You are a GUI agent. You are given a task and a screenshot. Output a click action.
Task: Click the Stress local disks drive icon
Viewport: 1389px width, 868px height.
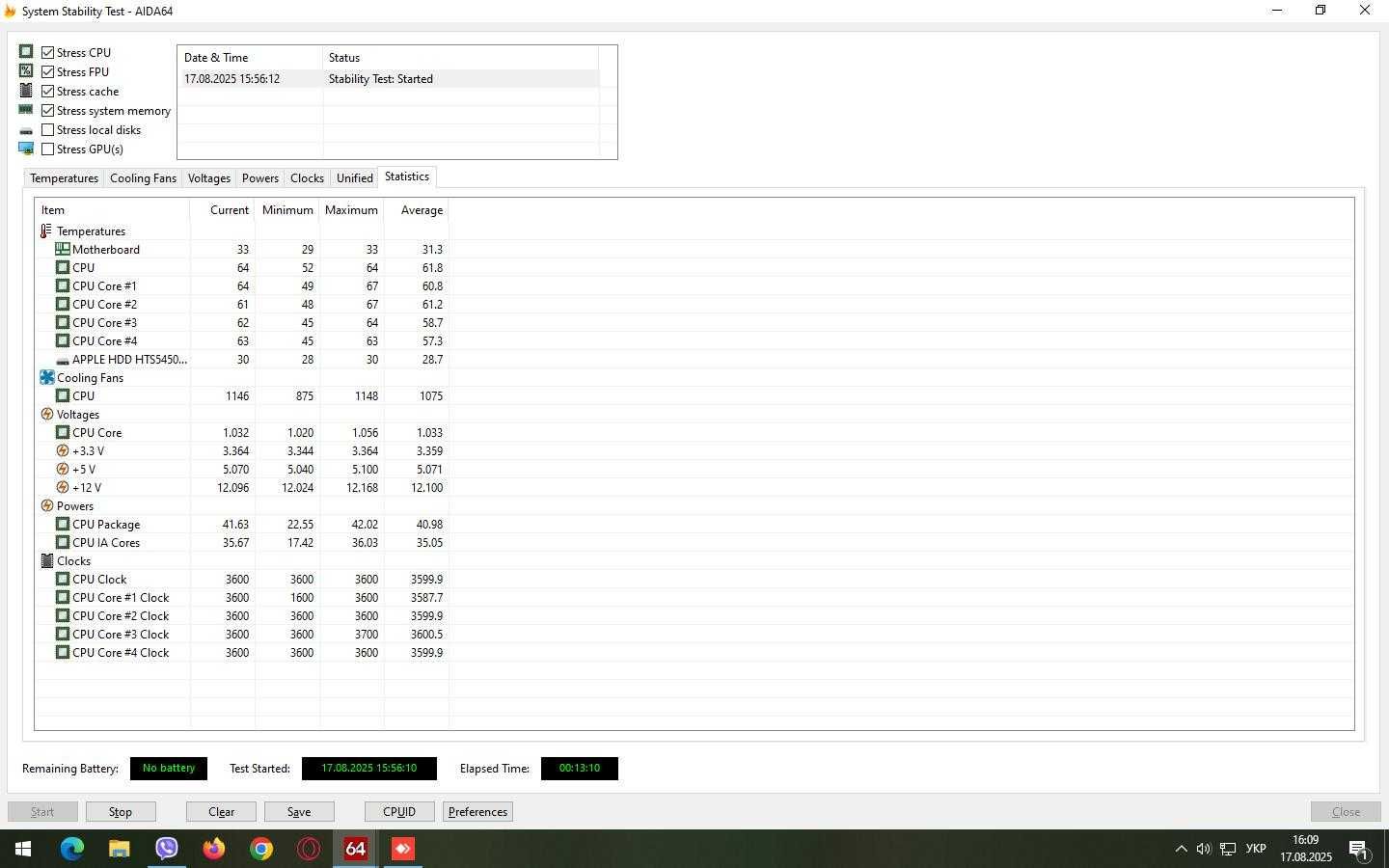point(26,130)
